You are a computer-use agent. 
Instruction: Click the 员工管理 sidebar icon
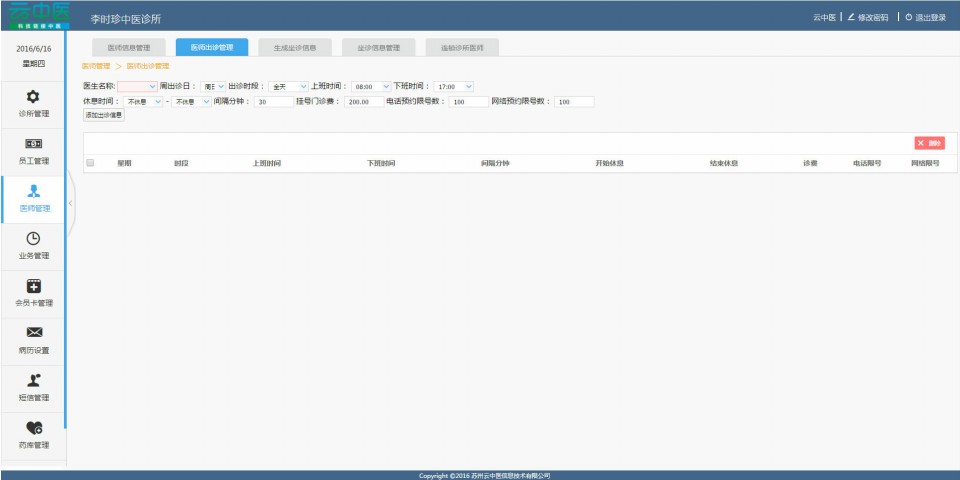[x=33, y=144]
